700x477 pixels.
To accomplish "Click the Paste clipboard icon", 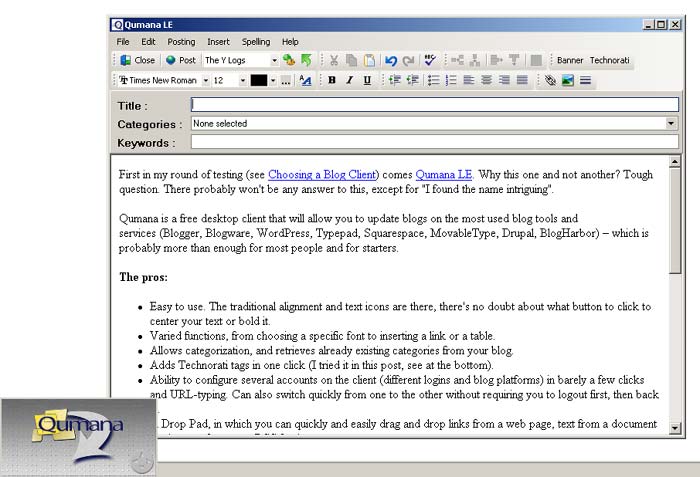I will pos(369,60).
